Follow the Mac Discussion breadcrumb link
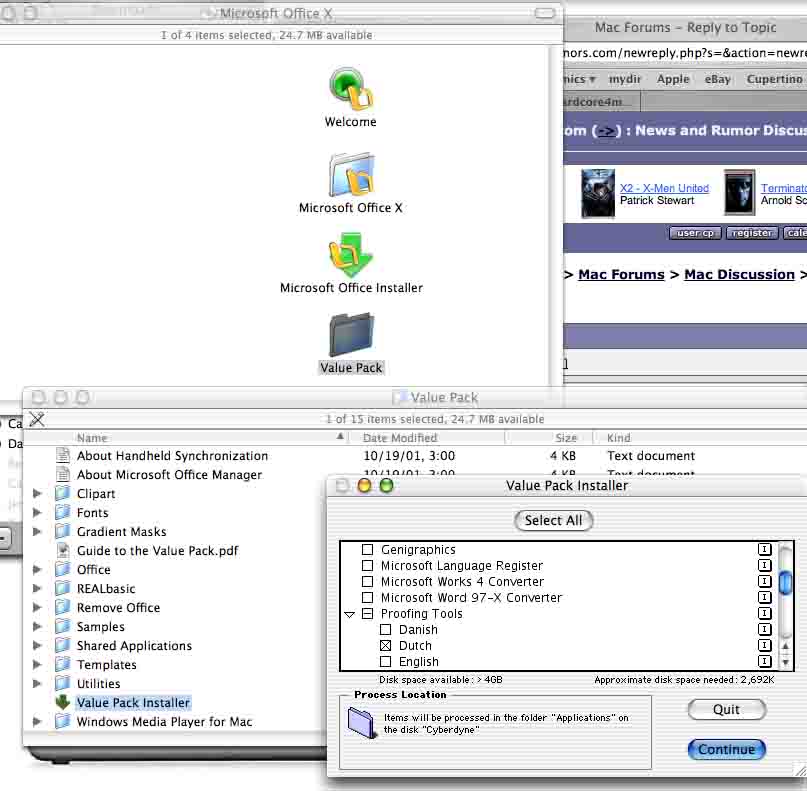Screen dimensions: 807x791 739,274
